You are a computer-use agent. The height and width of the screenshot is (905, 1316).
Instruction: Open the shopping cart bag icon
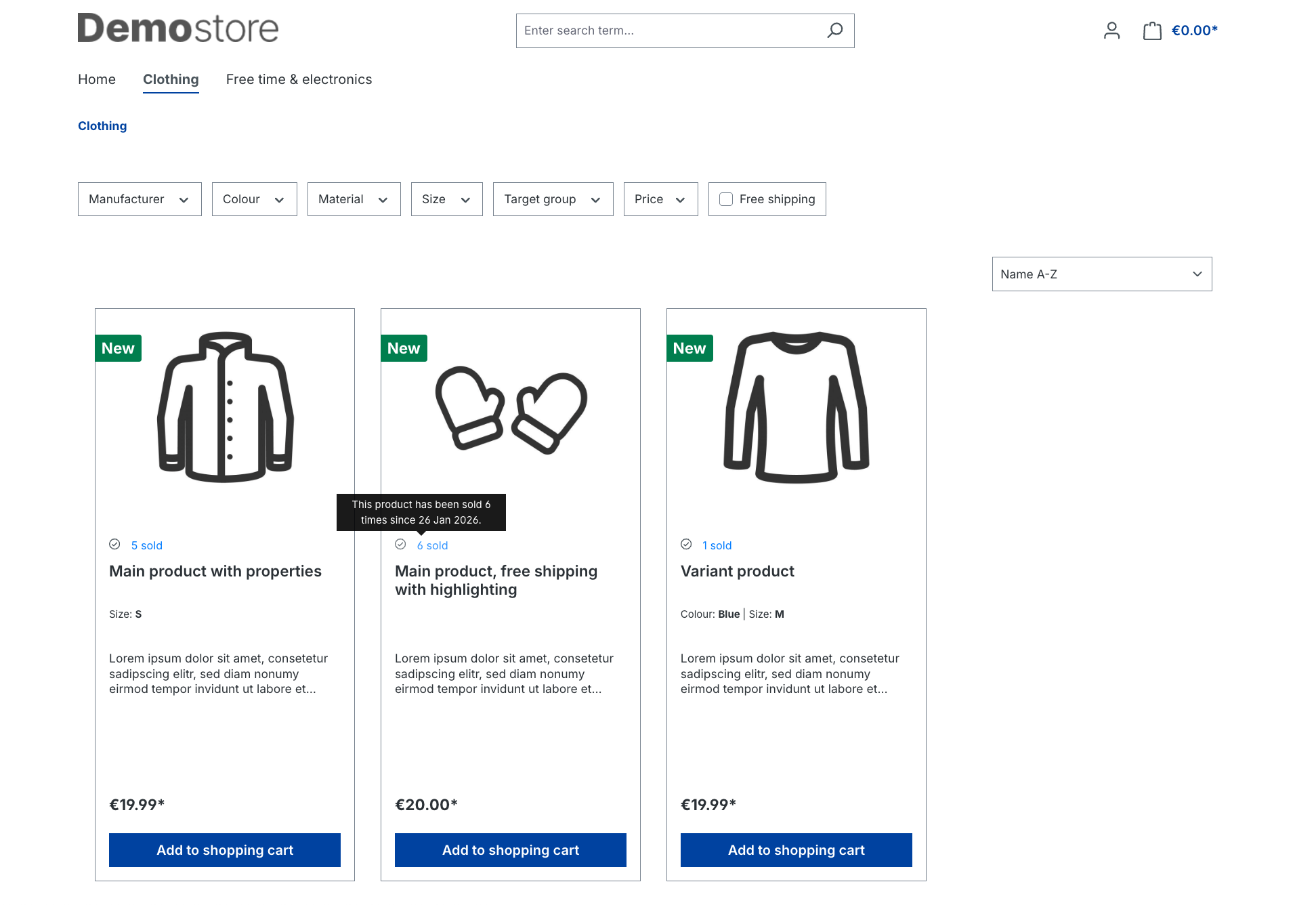[x=1152, y=30]
